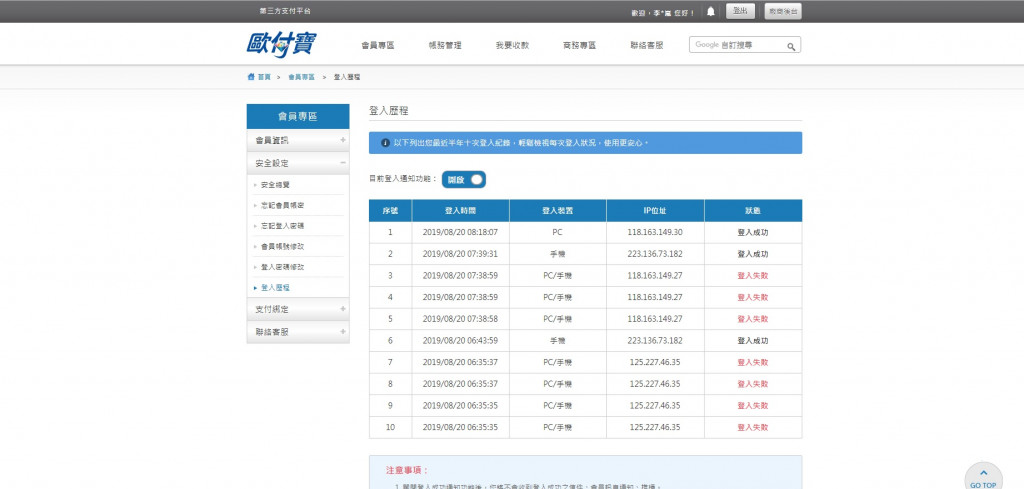Click IP address 118.163.149.27 in row 3

[655, 276]
